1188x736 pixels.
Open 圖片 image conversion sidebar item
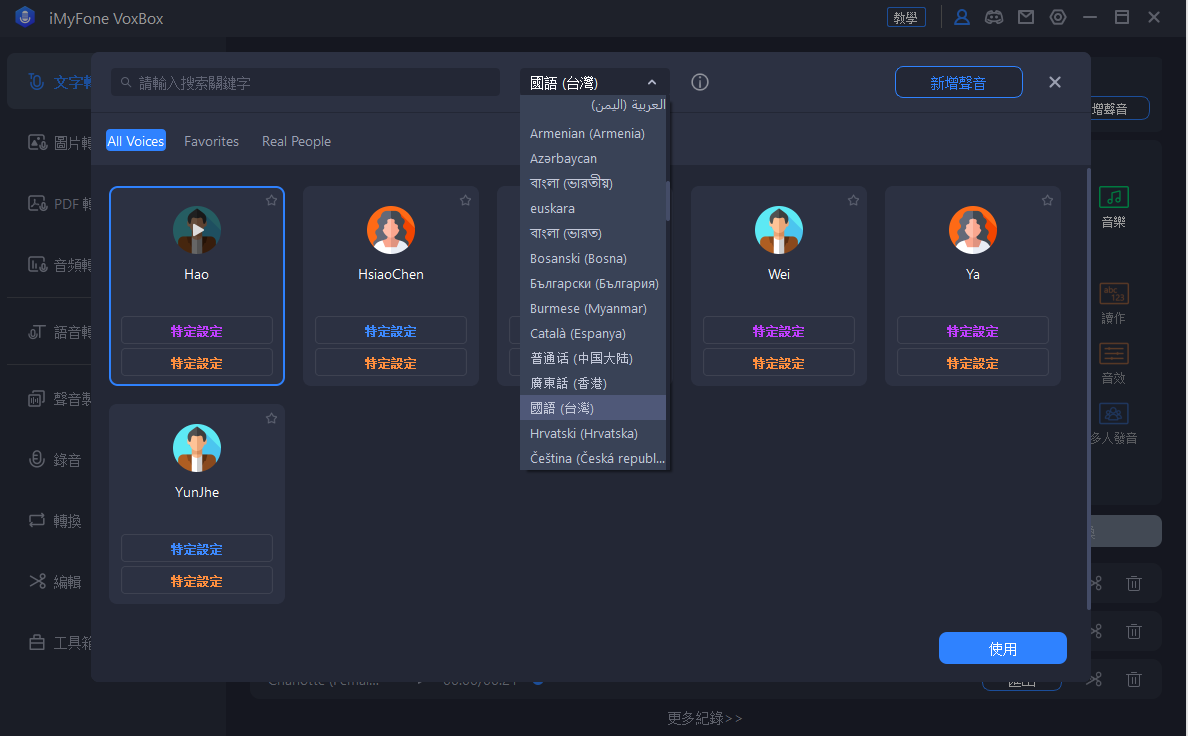[x=59, y=143]
